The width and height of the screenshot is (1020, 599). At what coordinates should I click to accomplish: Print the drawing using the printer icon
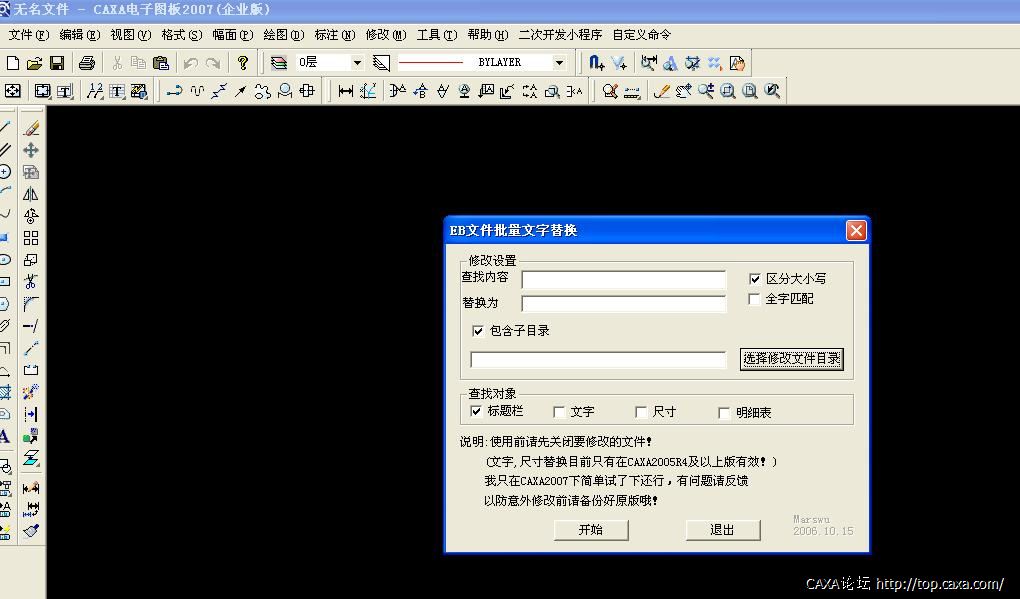coord(87,63)
